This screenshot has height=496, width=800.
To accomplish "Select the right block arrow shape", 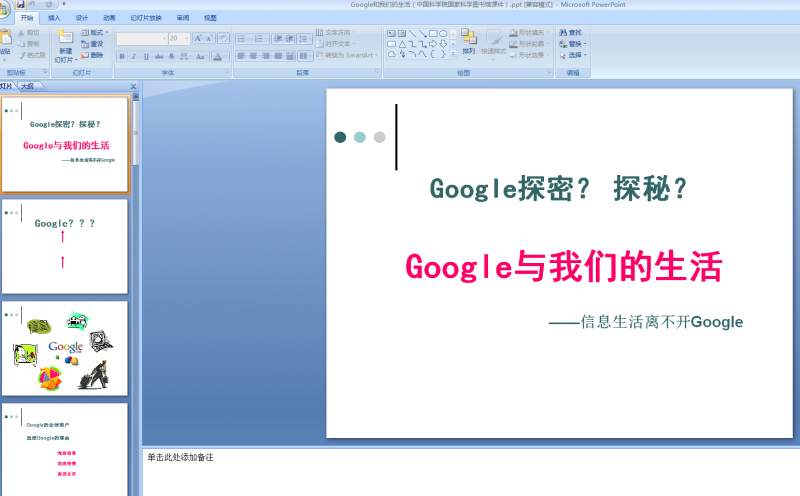I will 433,44.
